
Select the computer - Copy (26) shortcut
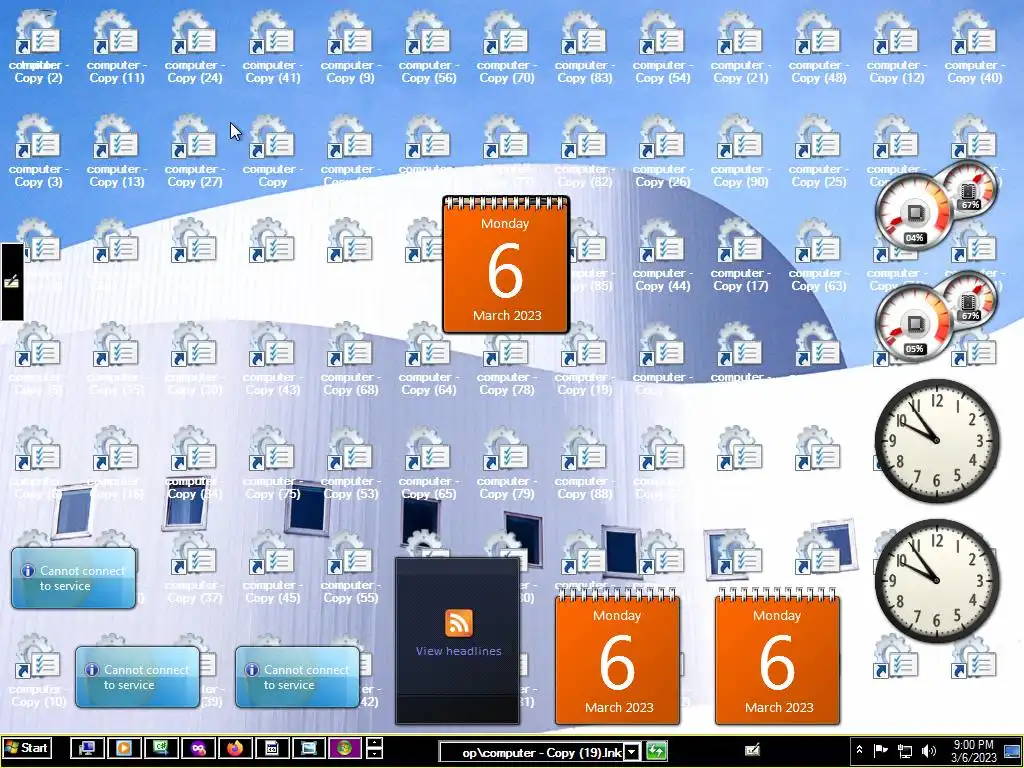[663, 152]
